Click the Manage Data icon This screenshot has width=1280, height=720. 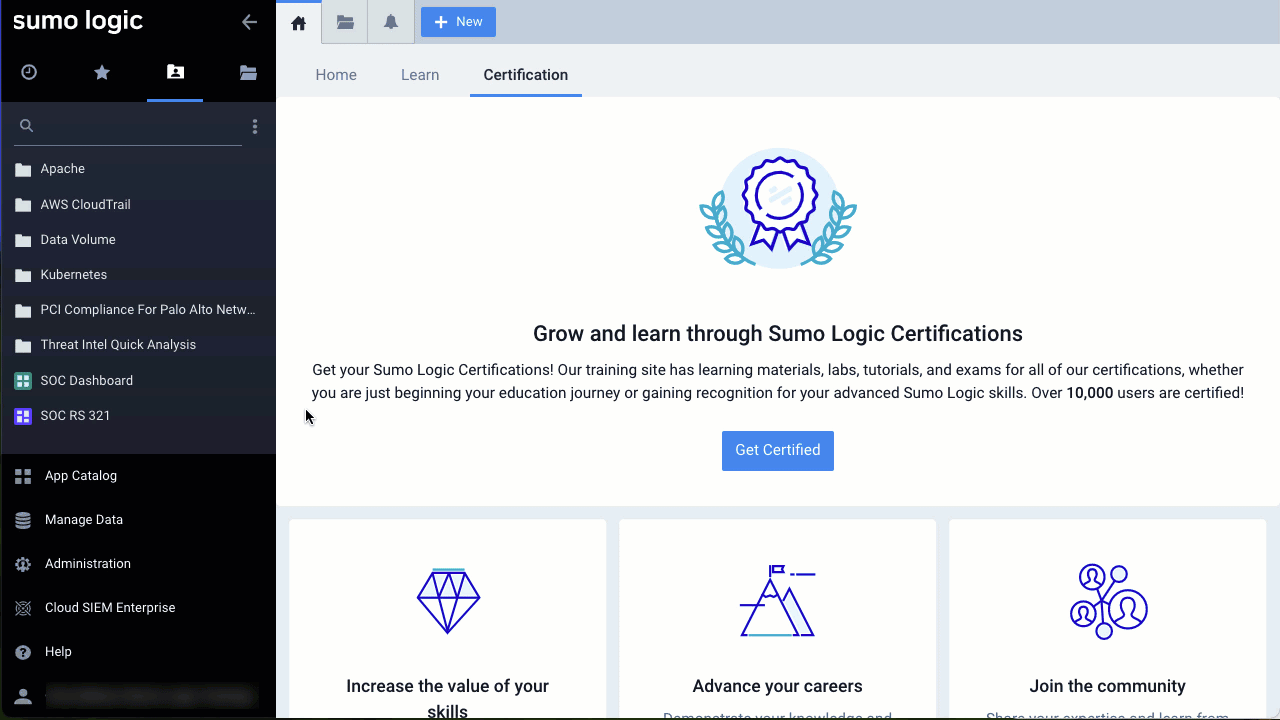click(x=22, y=519)
